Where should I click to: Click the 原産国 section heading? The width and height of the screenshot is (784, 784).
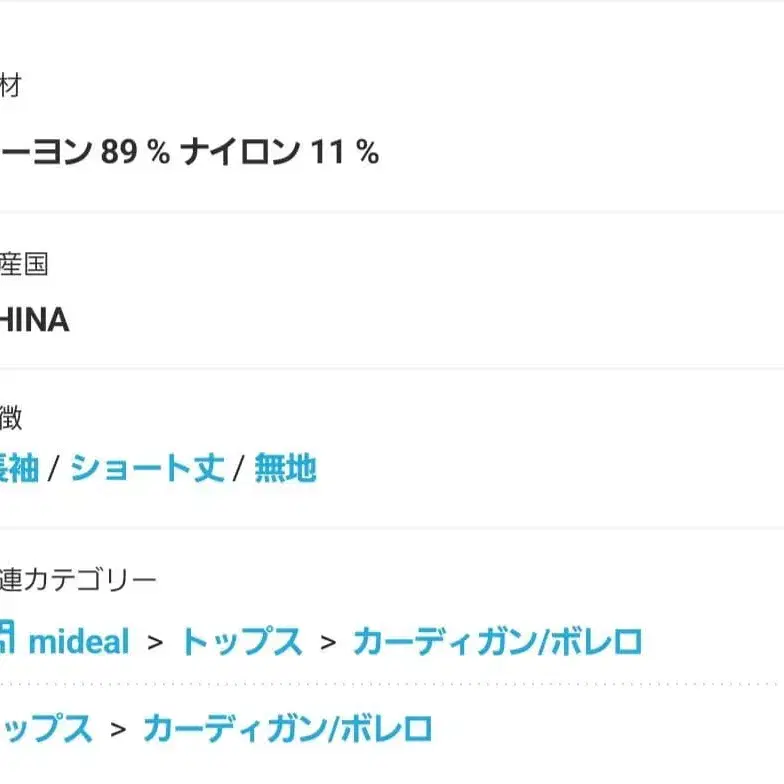[24, 264]
